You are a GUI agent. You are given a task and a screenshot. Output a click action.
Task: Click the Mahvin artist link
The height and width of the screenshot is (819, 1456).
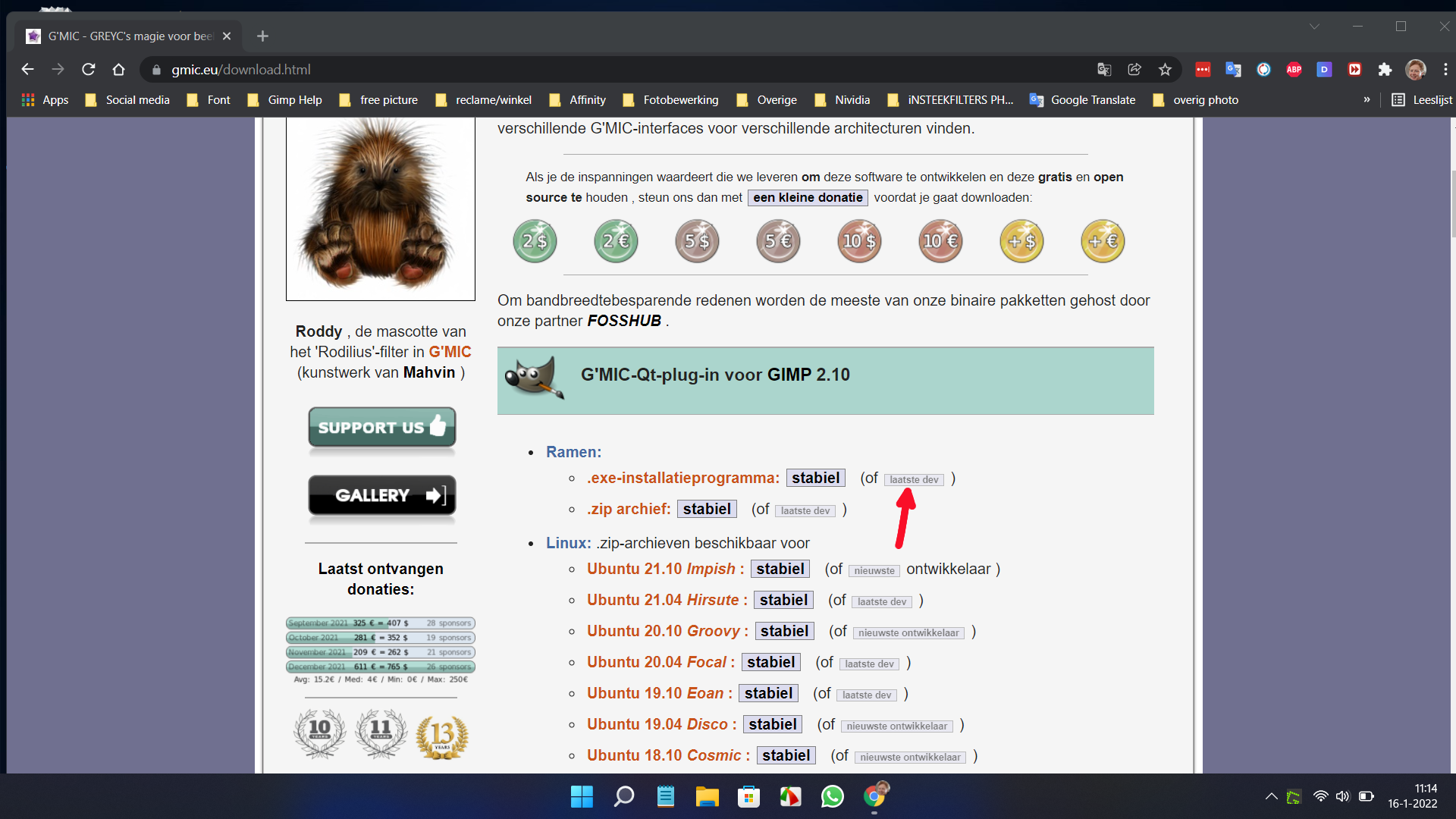click(x=429, y=372)
